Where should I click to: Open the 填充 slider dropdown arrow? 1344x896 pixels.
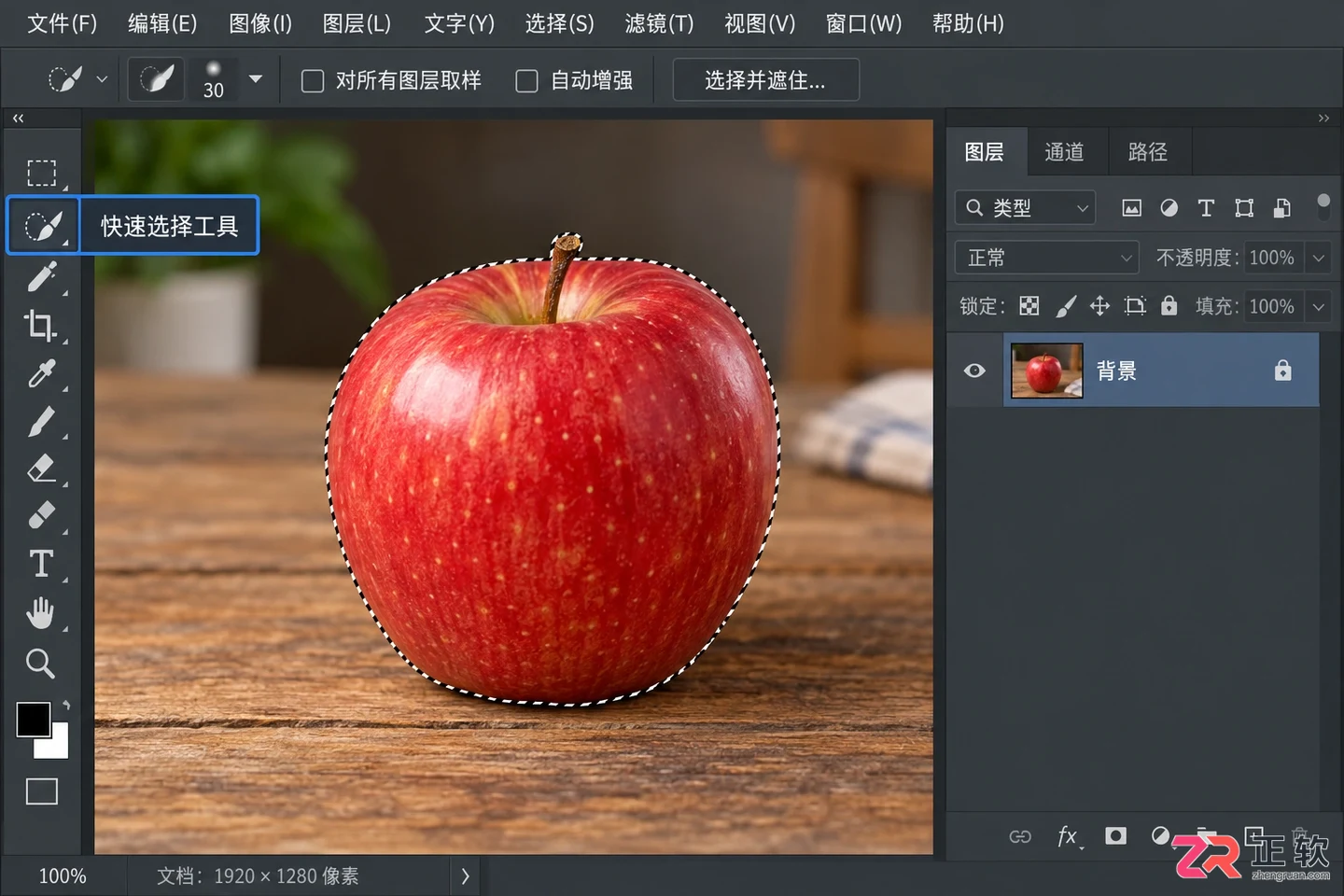pyautogui.click(x=1318, y=306)
